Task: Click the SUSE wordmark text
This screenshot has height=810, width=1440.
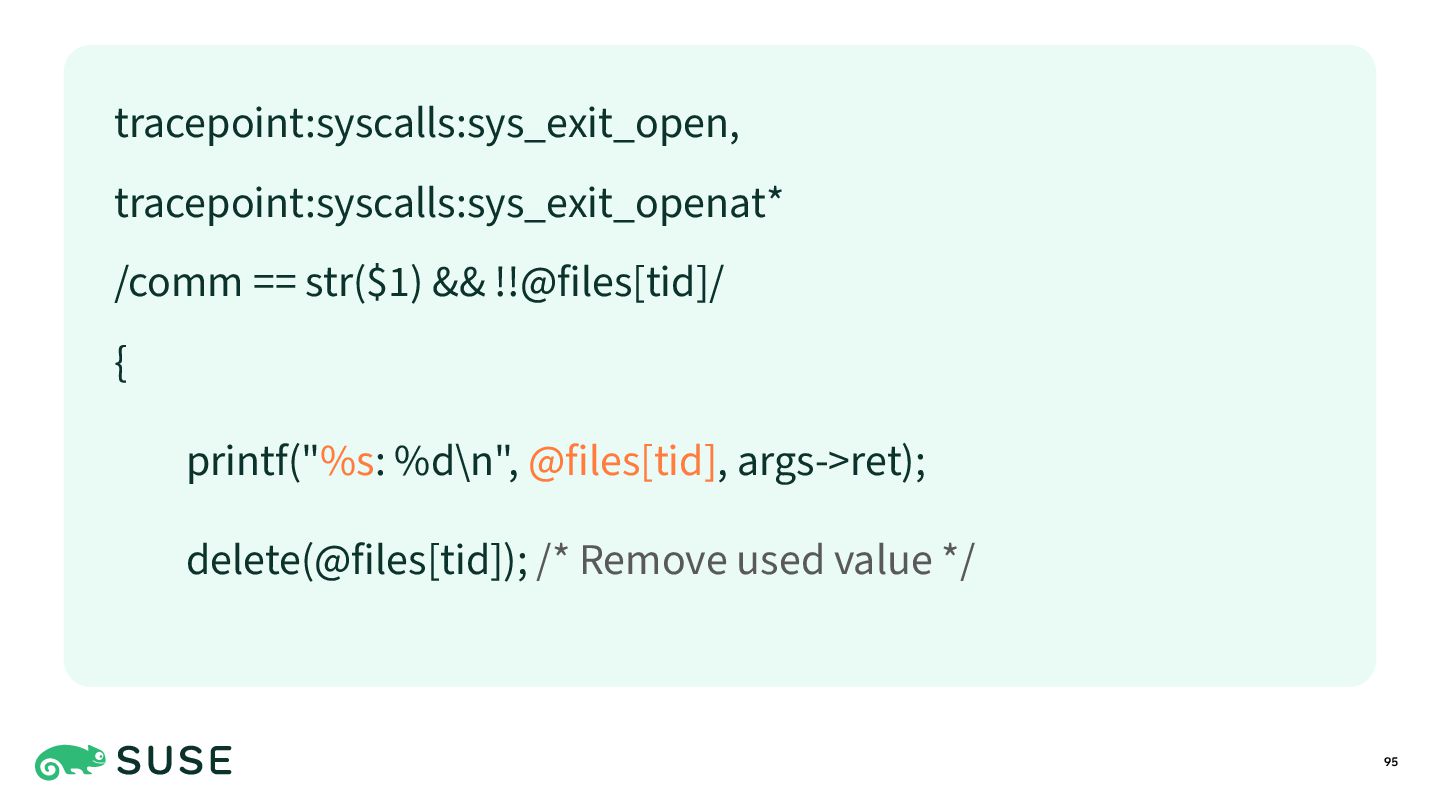Action: tap(175, 762)
